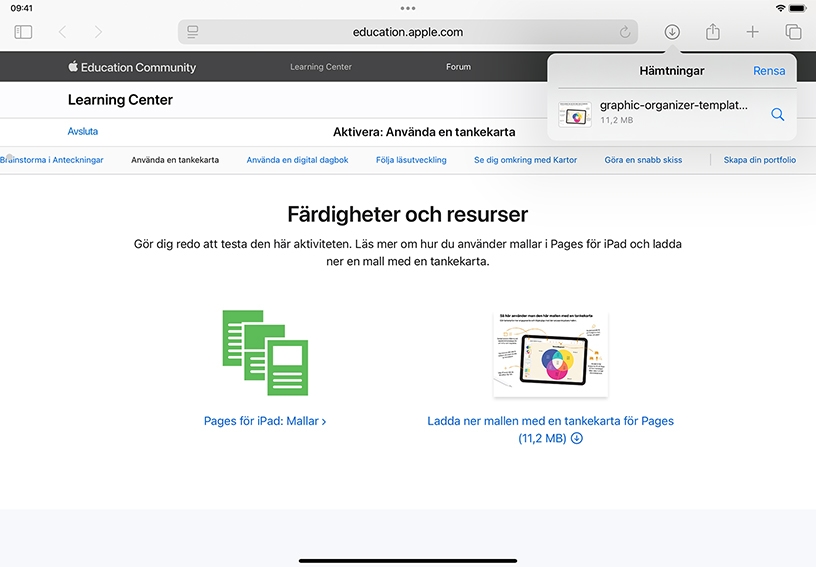Reload the page with refresh icon
Viewport: 816px width, 567px height.
(x=625, y=32)
